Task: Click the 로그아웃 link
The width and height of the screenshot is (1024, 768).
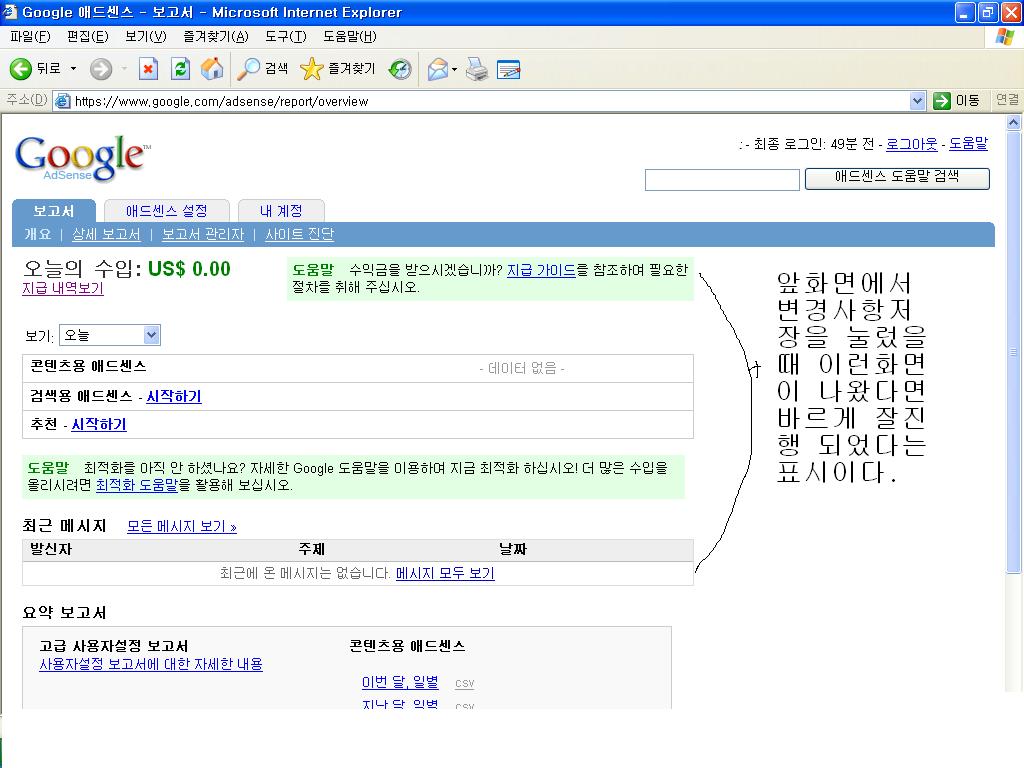Action: [912, 144]
